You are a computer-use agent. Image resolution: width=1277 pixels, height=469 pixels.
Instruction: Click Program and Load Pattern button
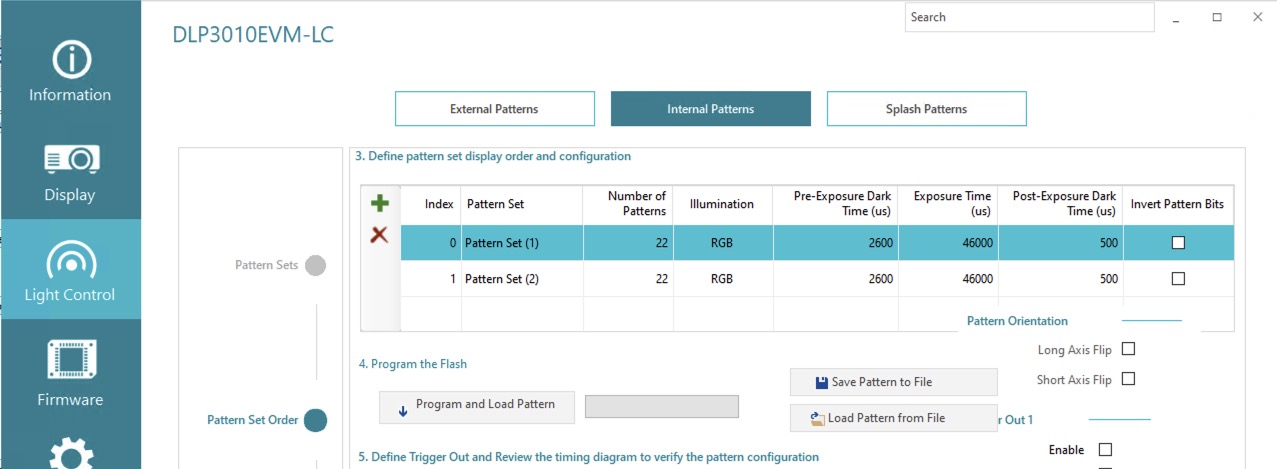click(x=477, y=405)
